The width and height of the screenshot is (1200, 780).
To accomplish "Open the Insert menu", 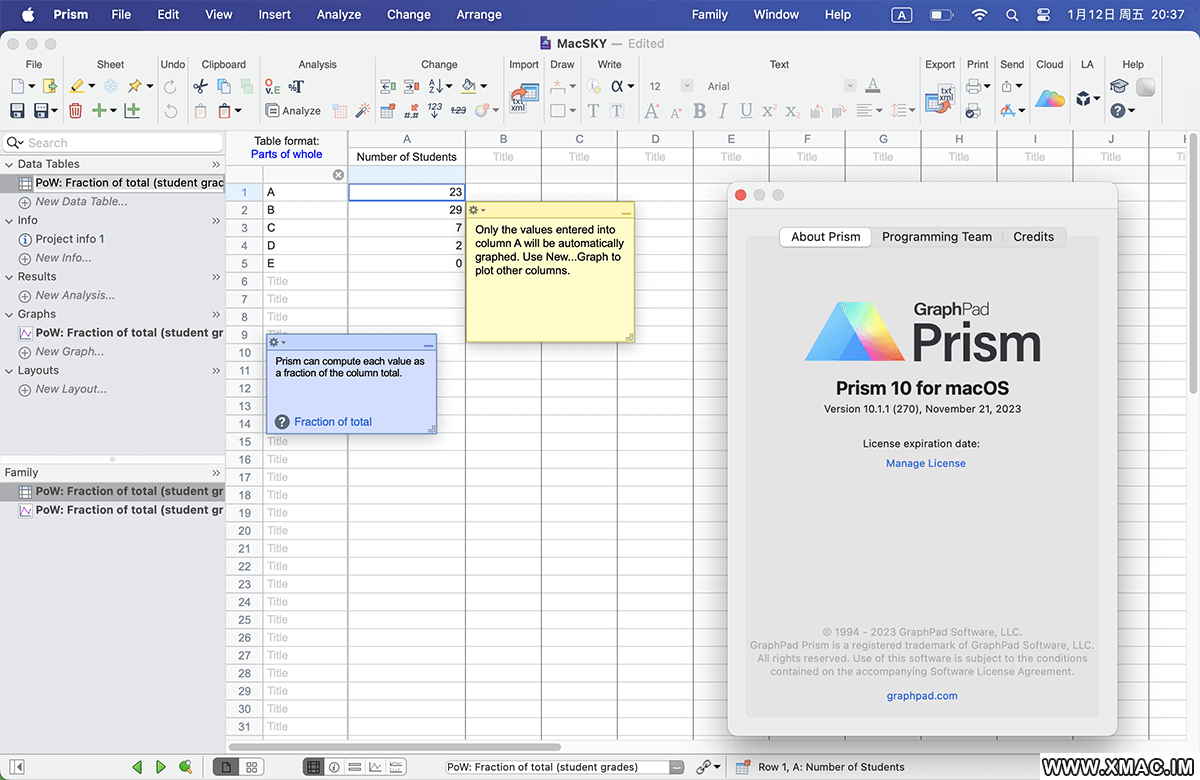I will coord(275,14).
